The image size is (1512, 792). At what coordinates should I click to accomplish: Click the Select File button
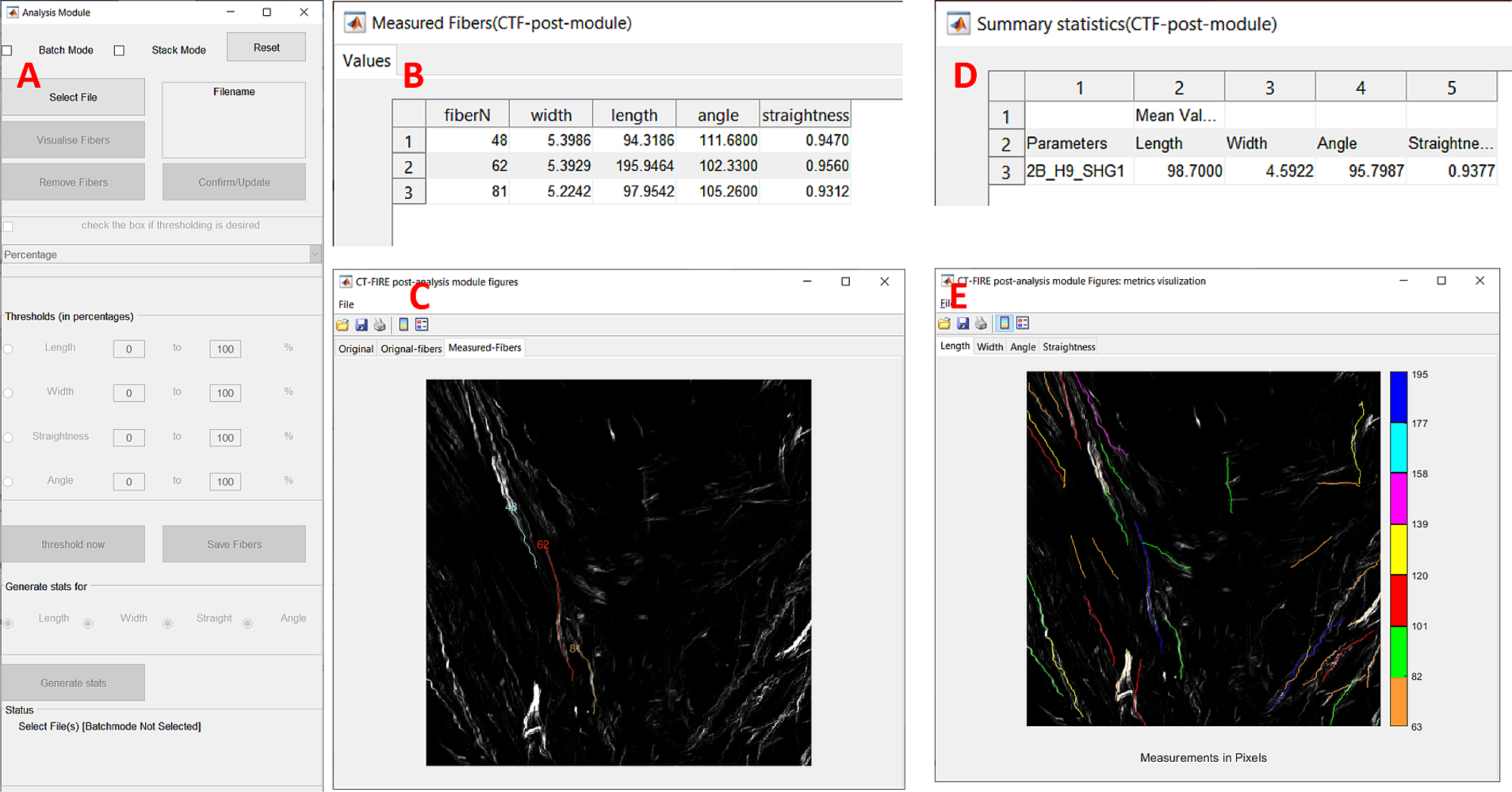coord(73,97)
